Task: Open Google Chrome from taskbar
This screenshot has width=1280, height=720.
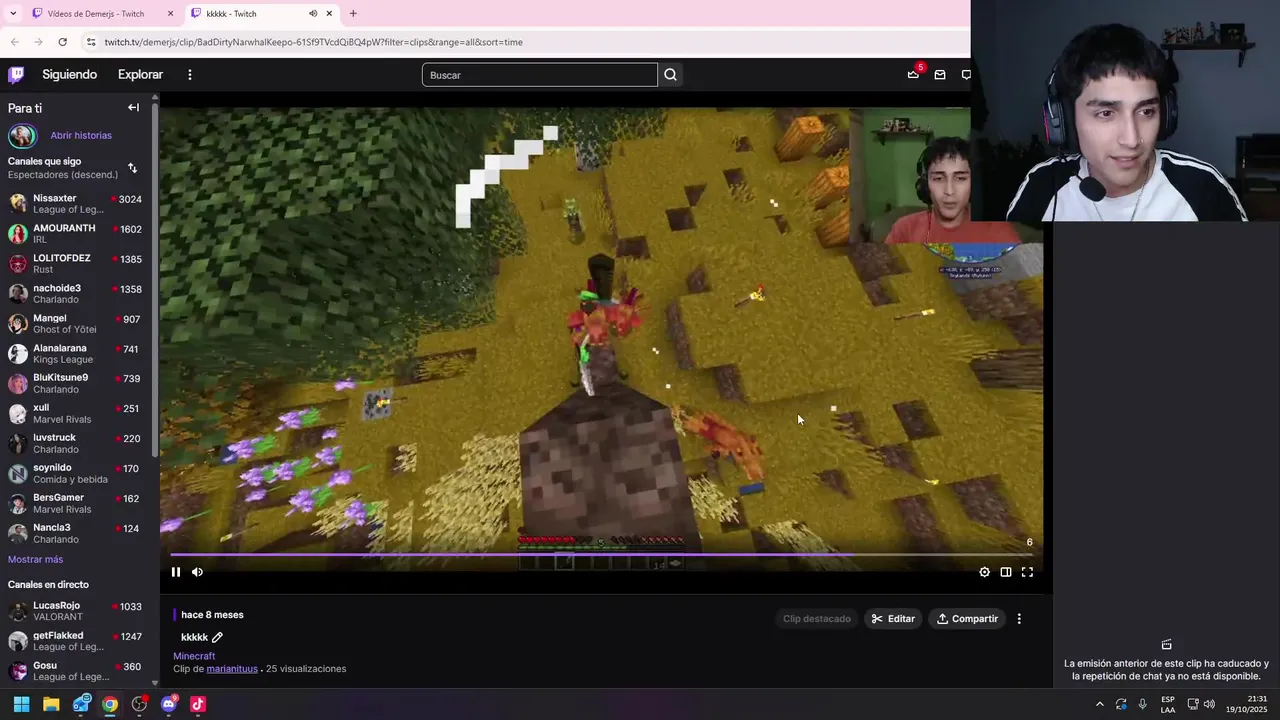Action: click(x=110, y=704)
